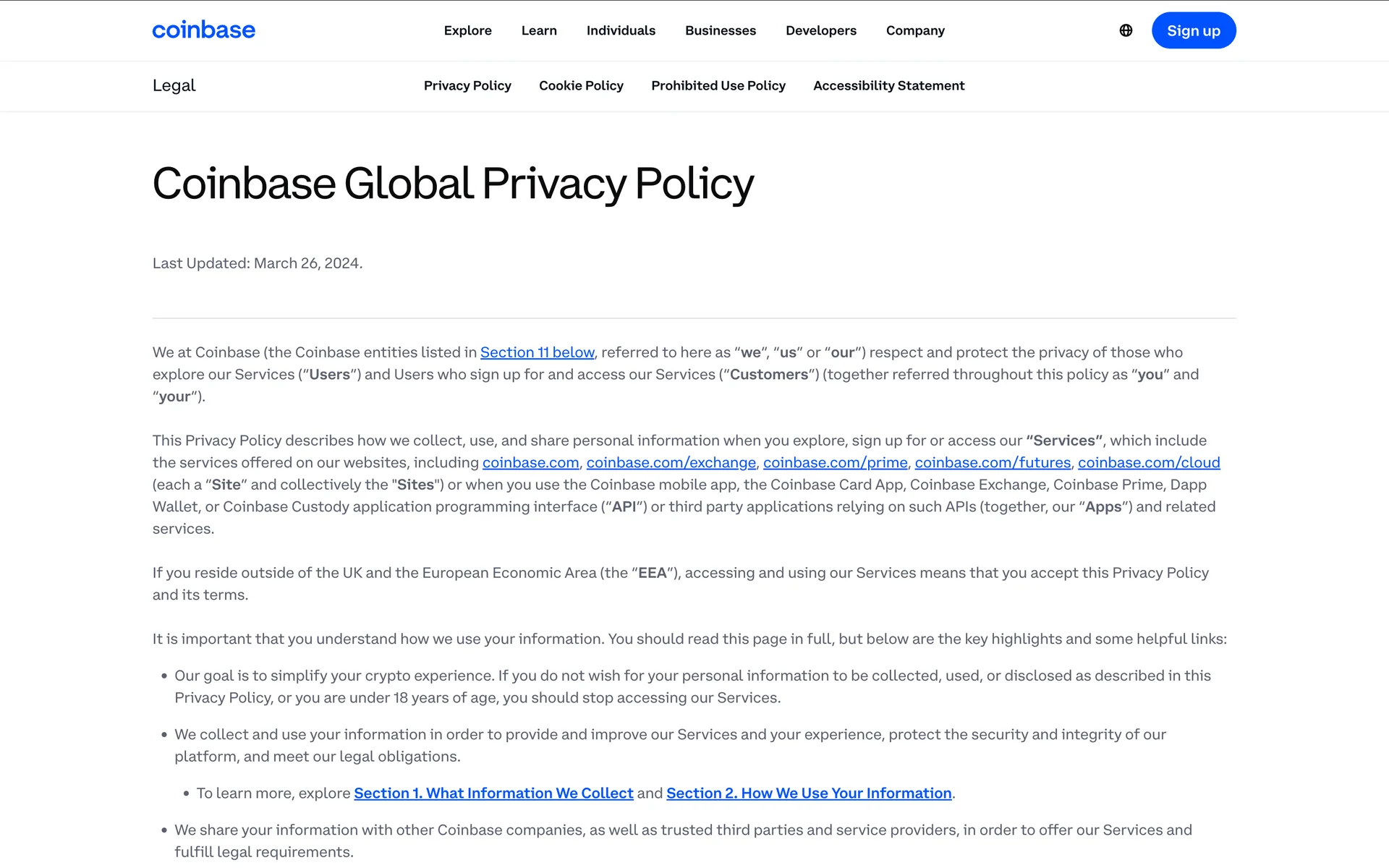Image resolution: width=1389 pixels, height=868 pixels.
Task: Click the Coinbase logo
Action: coord(203,30)
